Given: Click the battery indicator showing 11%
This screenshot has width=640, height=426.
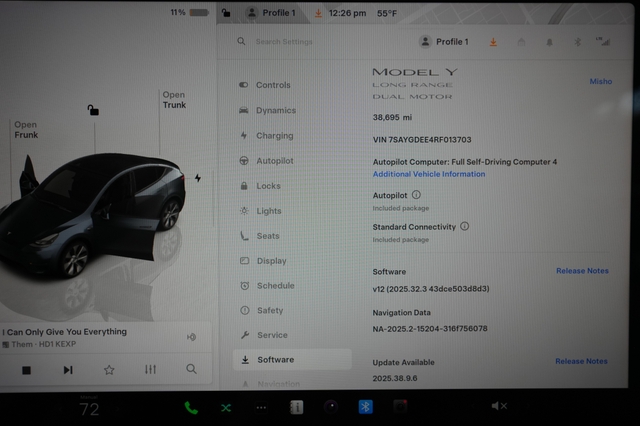Looking at the screenshot, I should (190, 13).
